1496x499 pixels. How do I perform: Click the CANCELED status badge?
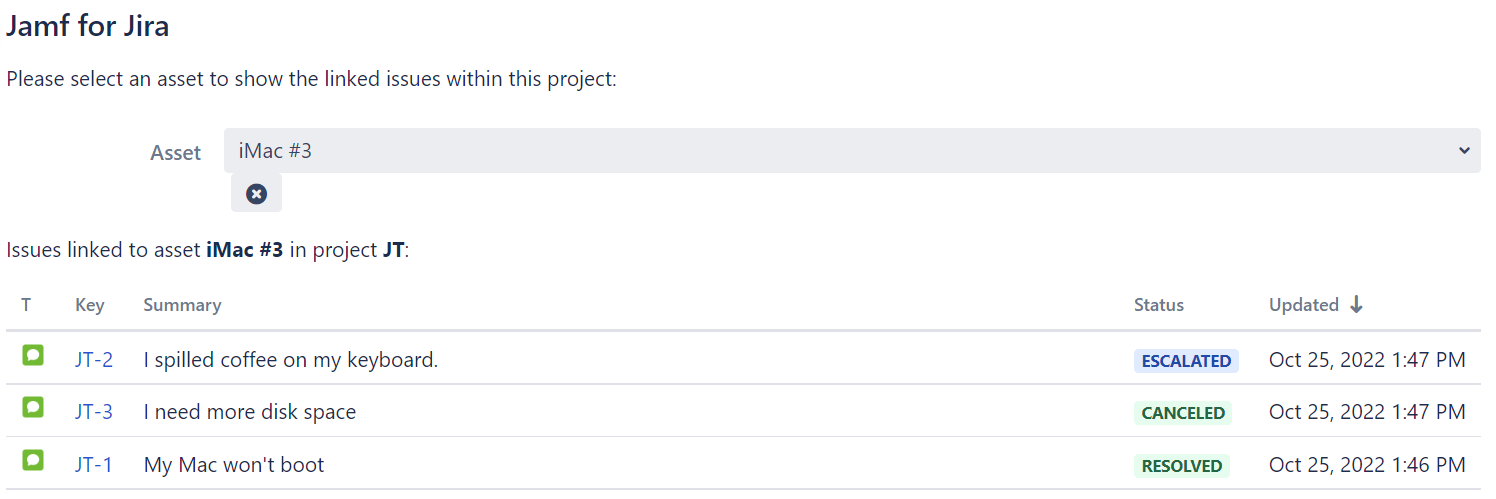click(x=1183, y=413)
